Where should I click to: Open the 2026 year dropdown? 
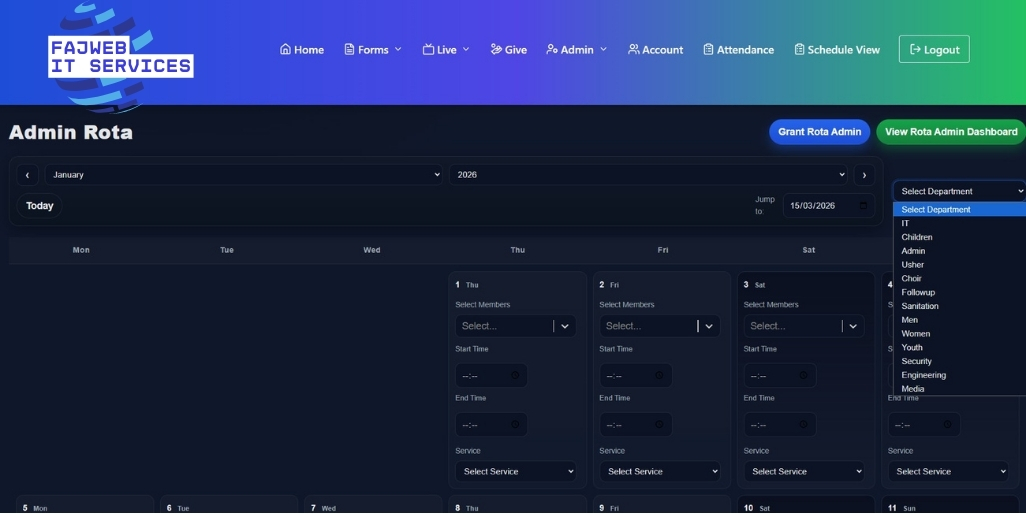click(648, 175)
